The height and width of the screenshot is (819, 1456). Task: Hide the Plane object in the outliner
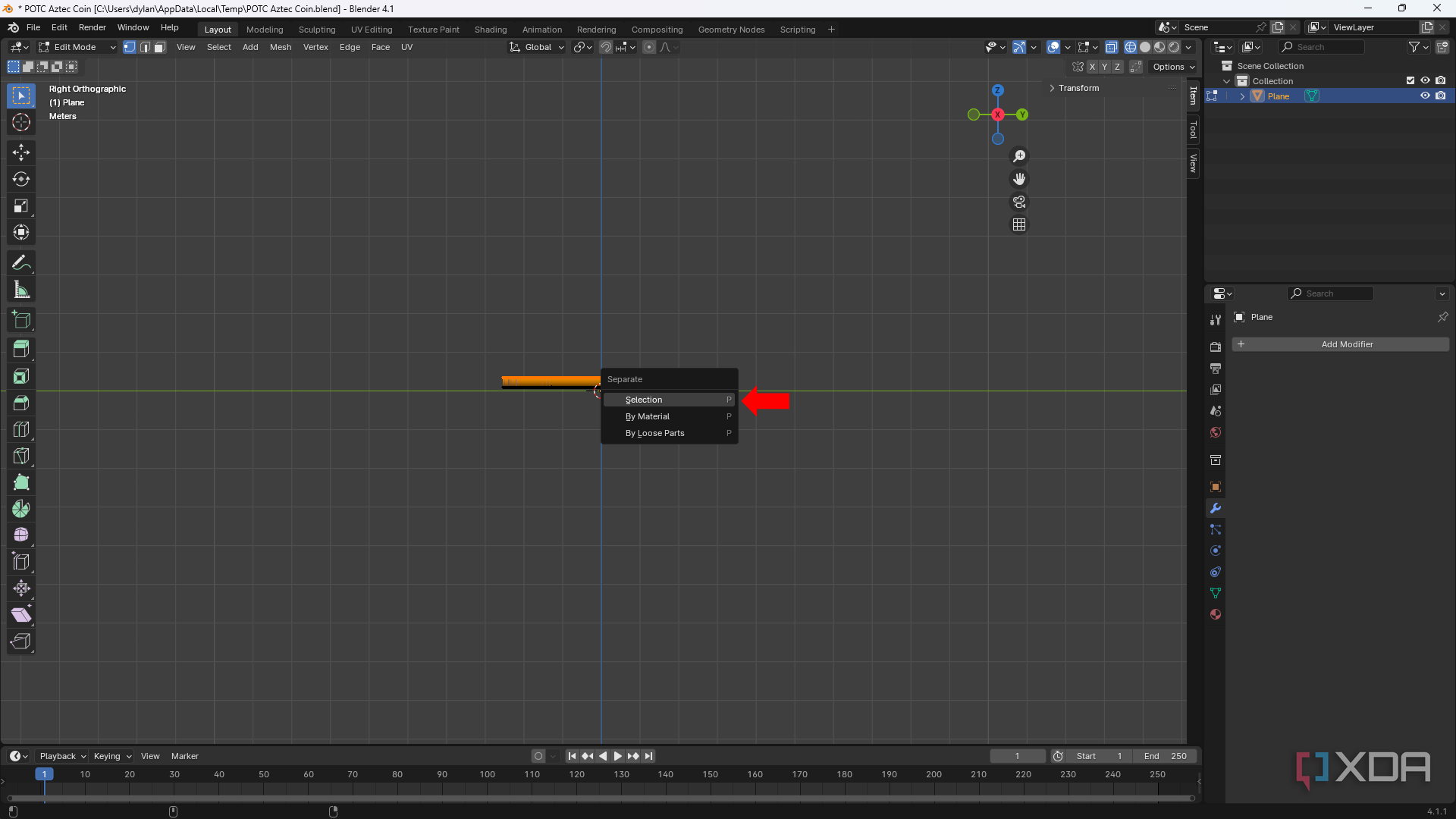tap(1426, 96)
